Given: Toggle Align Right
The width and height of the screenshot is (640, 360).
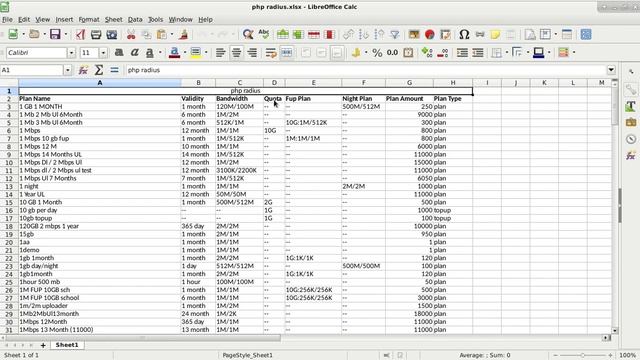Looking at the screenshot, I should pos(252,53).
